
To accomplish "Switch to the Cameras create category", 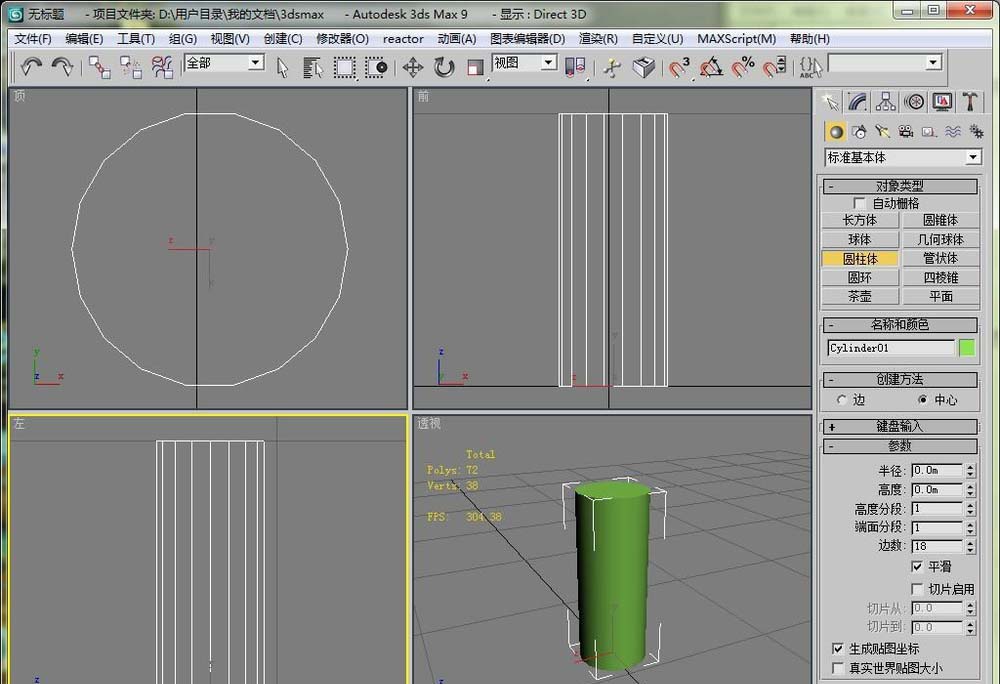I will coord(905,131).
